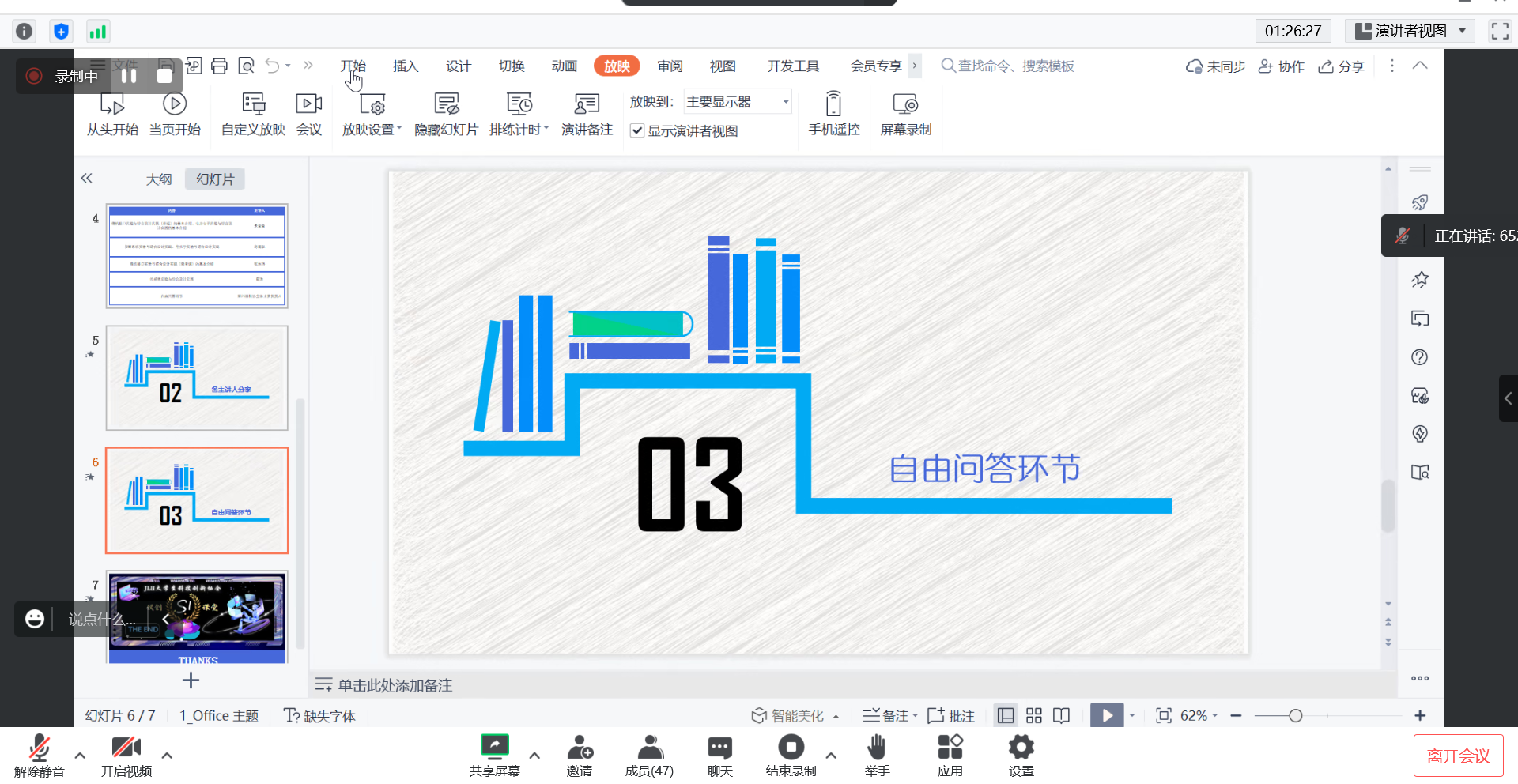Image resolution: width=1518 pixels, height=784 pixels.
Task: Click the 离开会议 leave meeting button
Action: coord(1458,756)
